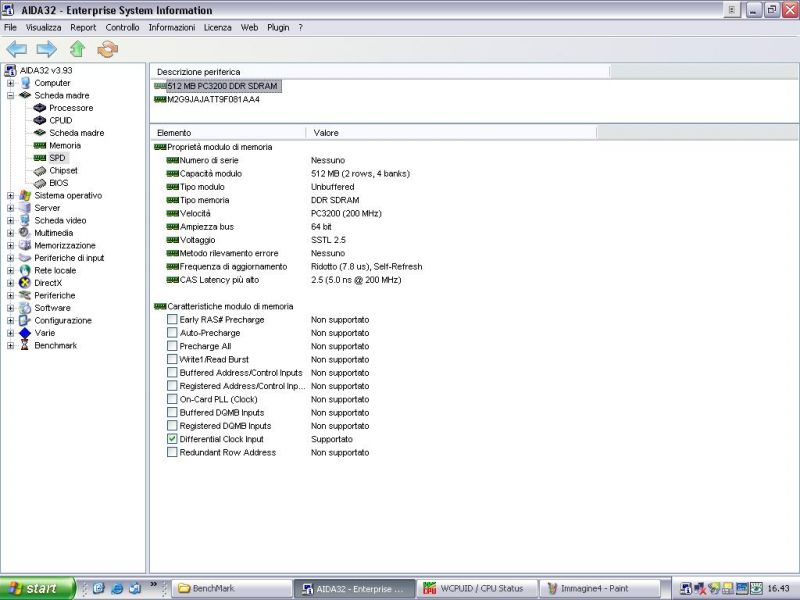The height and width of the screenshot is (600, 800).
Task: Click the Sistema operativo Windows icon
Action: click(x=25, y=195)
